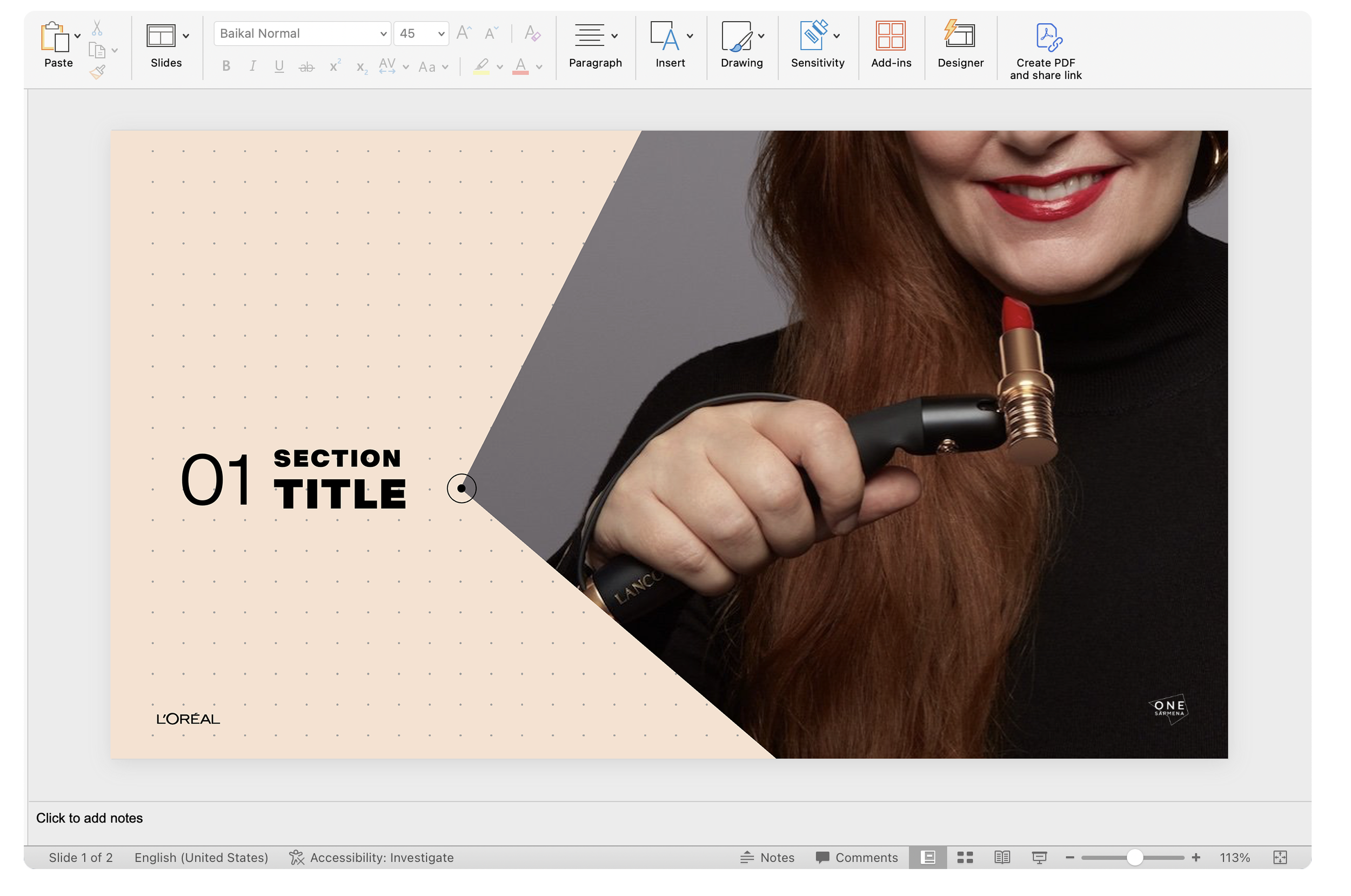This screenshot has width=1351, height=896.
Task: Toggle bold formatting
Action: tap(226, 66)
